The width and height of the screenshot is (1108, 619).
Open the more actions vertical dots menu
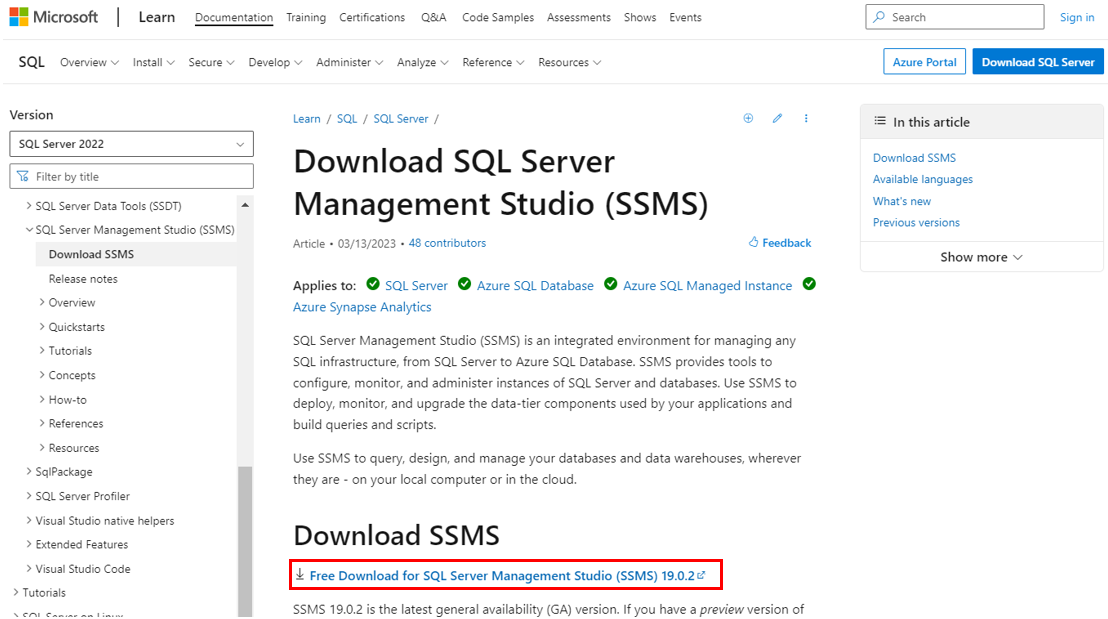(x=806, y=118)
